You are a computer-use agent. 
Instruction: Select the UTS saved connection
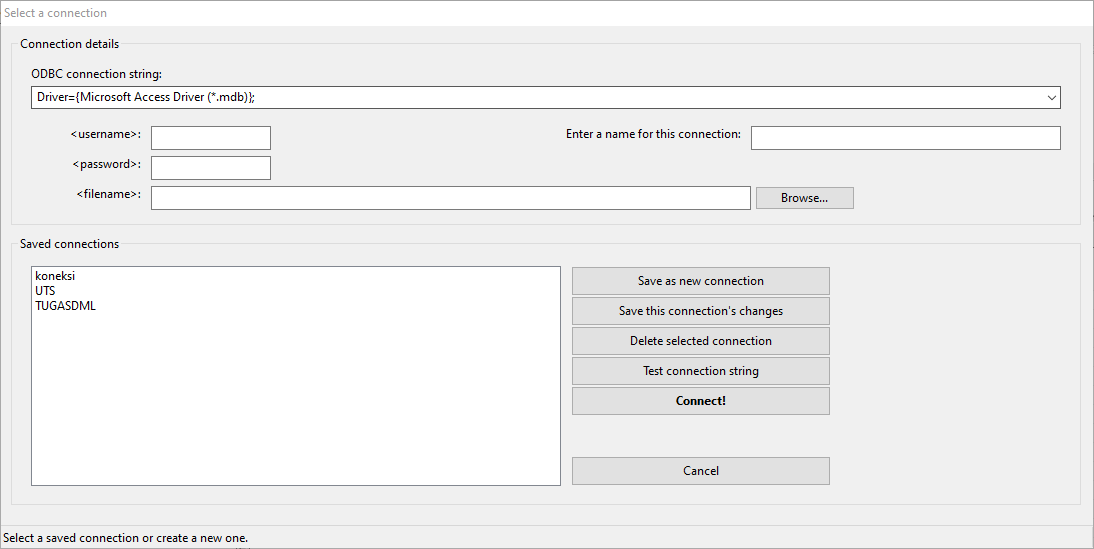tap(45, 291)
